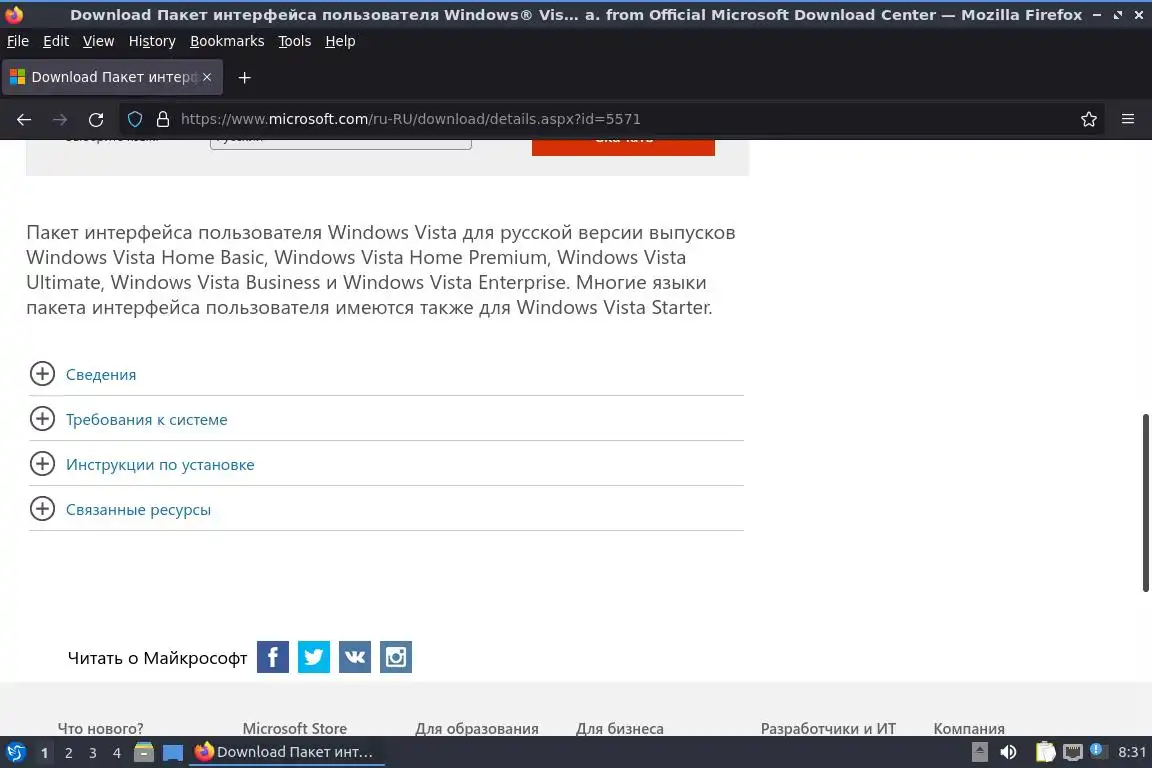Open the Tools menu
The image size is (1152, 768).
[295, 41]
